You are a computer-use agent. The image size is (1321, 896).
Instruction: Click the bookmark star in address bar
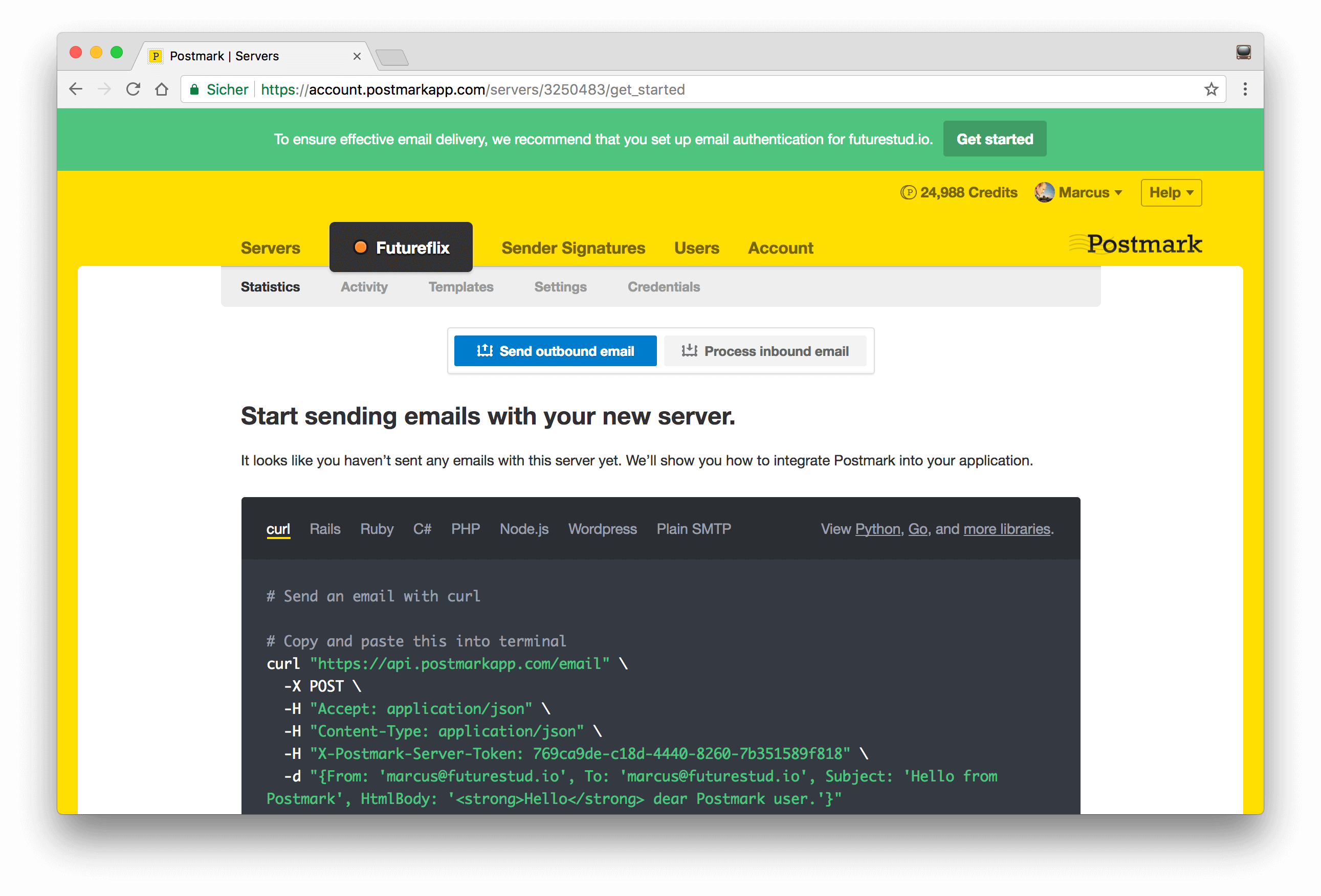[x=1212, y=89]
